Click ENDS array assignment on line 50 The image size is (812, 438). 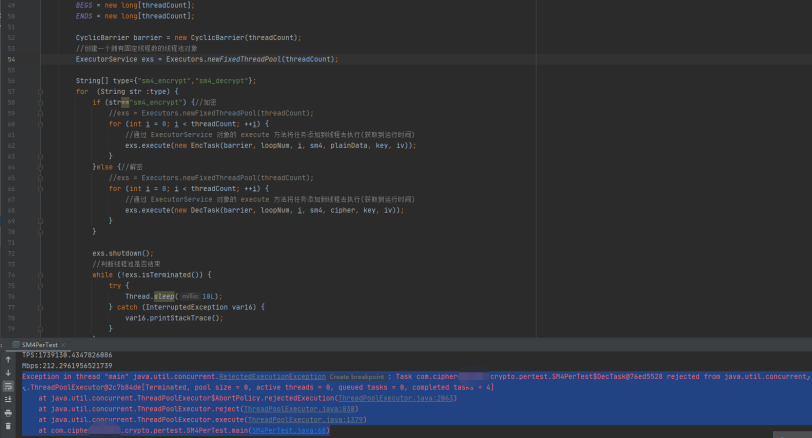pos(135,16)
